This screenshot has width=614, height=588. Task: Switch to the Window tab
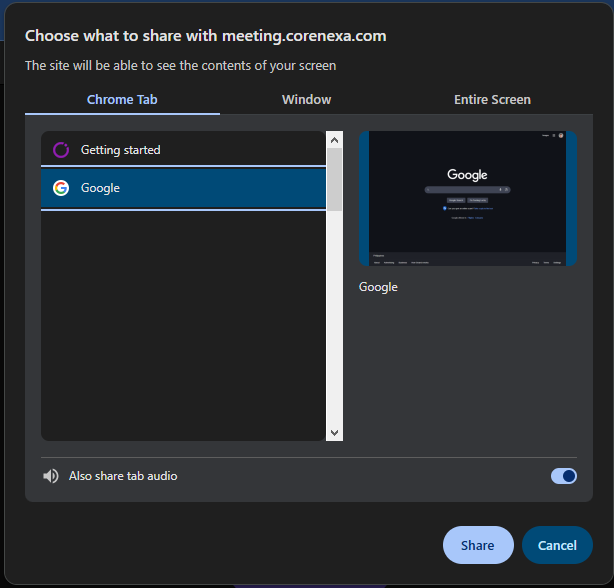point(306,100)
